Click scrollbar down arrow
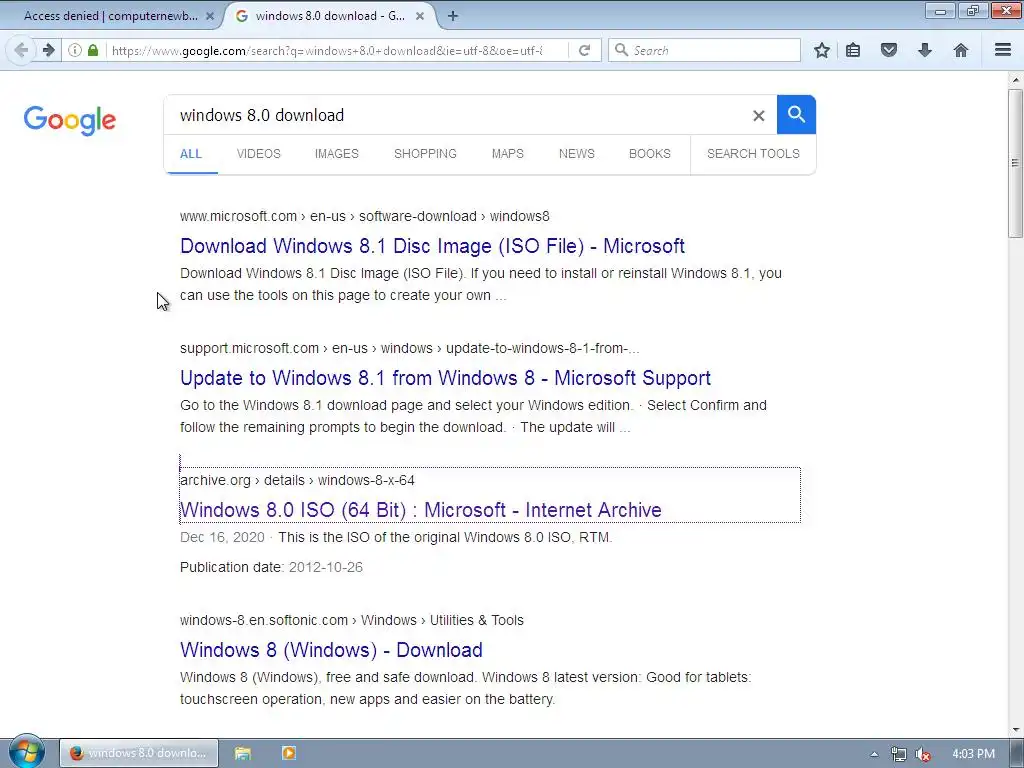 tap(1016, 729)
